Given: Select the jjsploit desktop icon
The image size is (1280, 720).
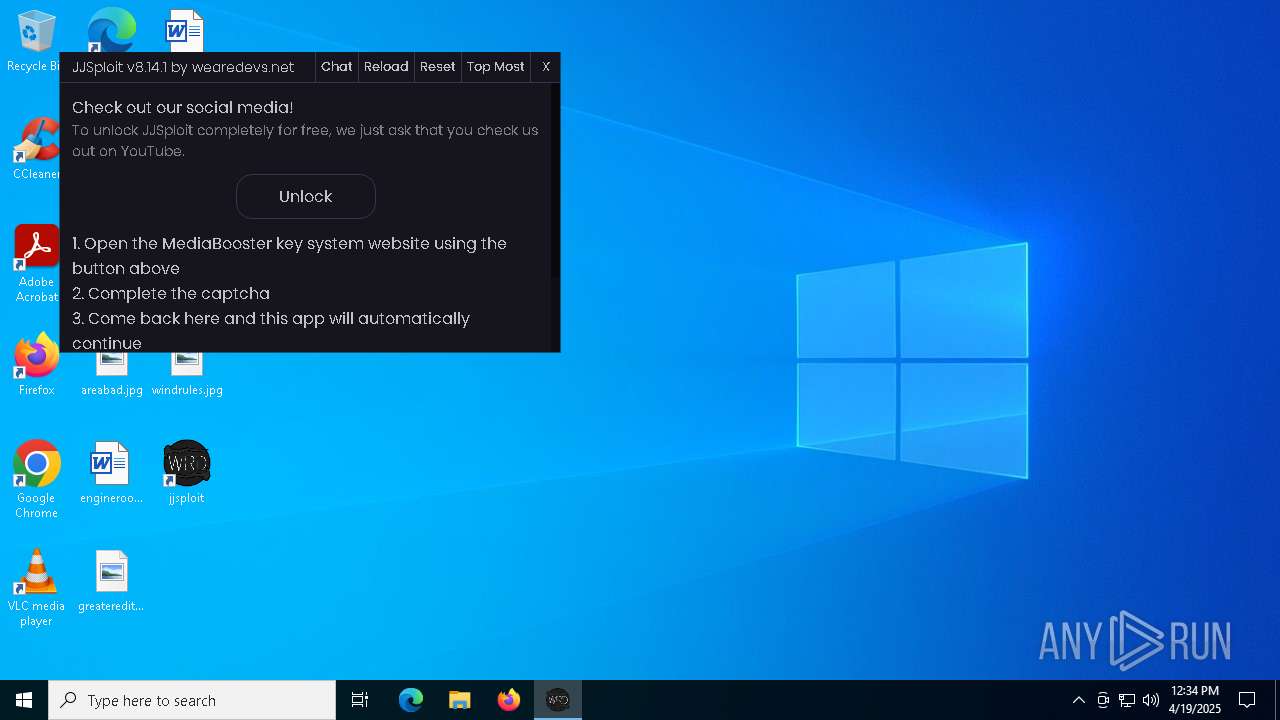Looking at the screenshot, I should coord(187,473).
